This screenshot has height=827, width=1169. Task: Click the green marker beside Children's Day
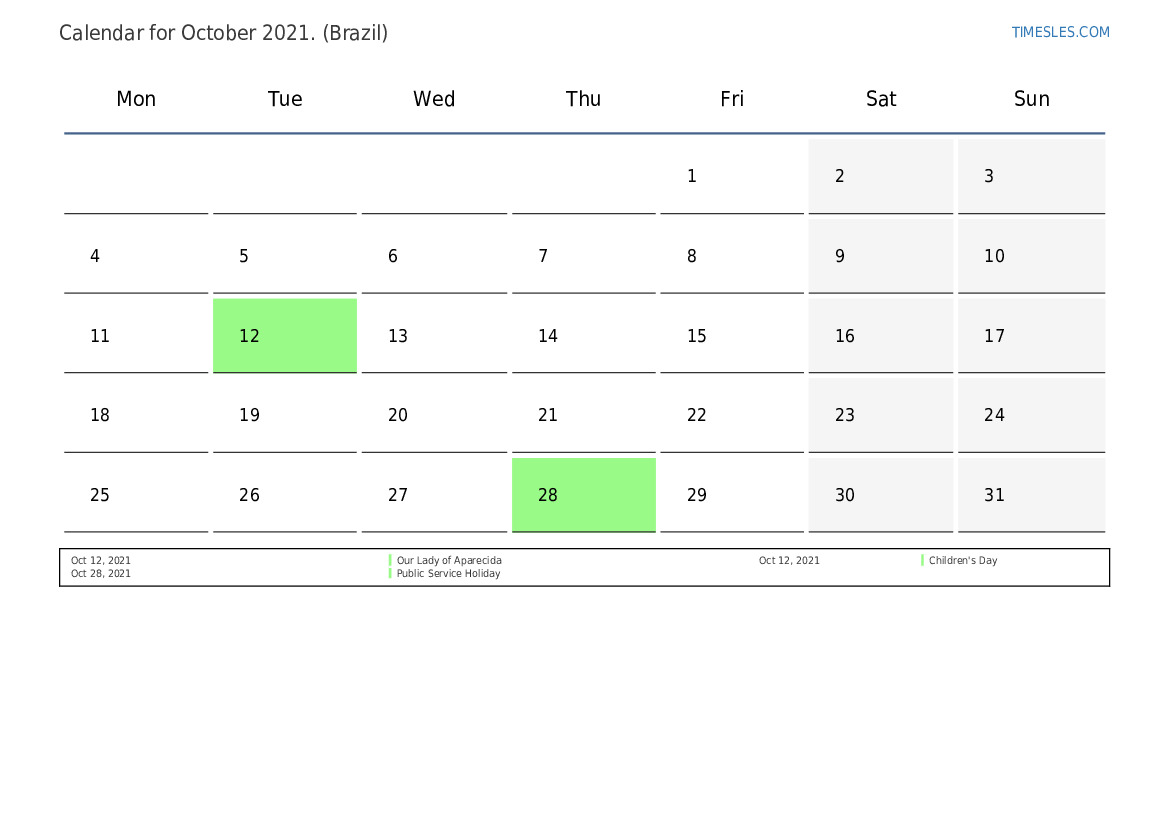tap(922, 560)
